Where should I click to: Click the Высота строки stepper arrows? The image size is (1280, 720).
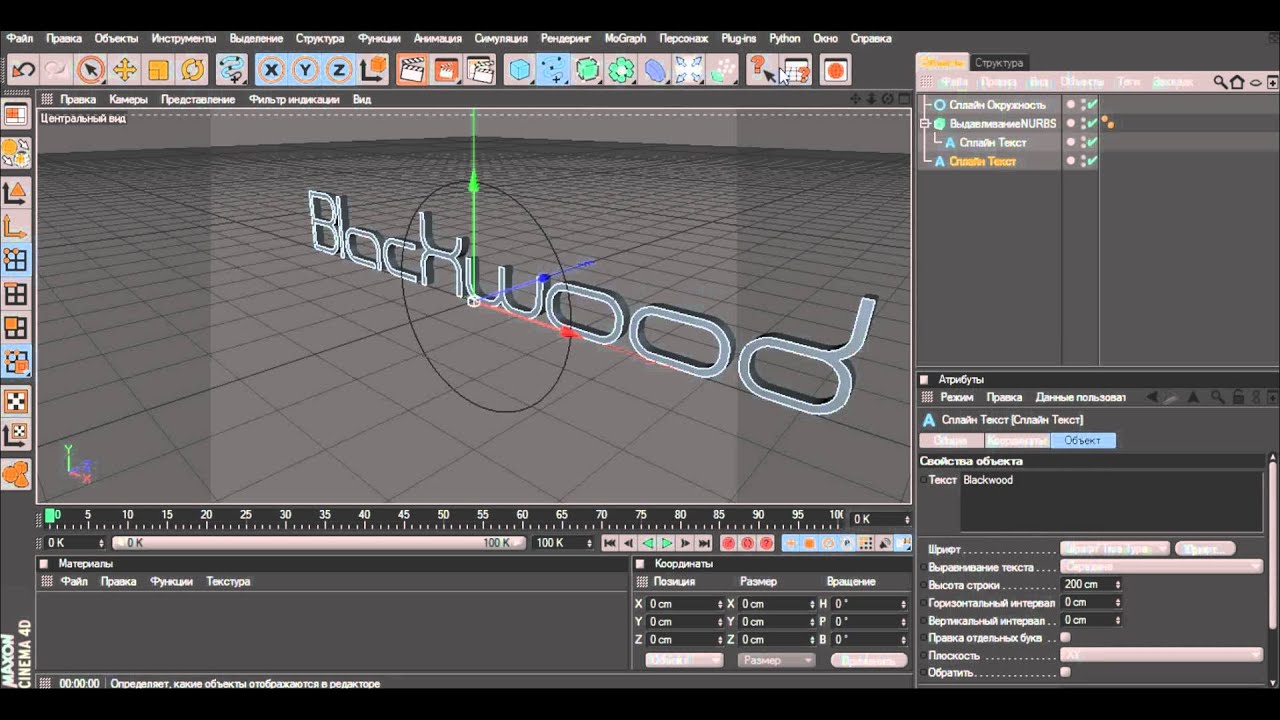[x=1117, y=584]
